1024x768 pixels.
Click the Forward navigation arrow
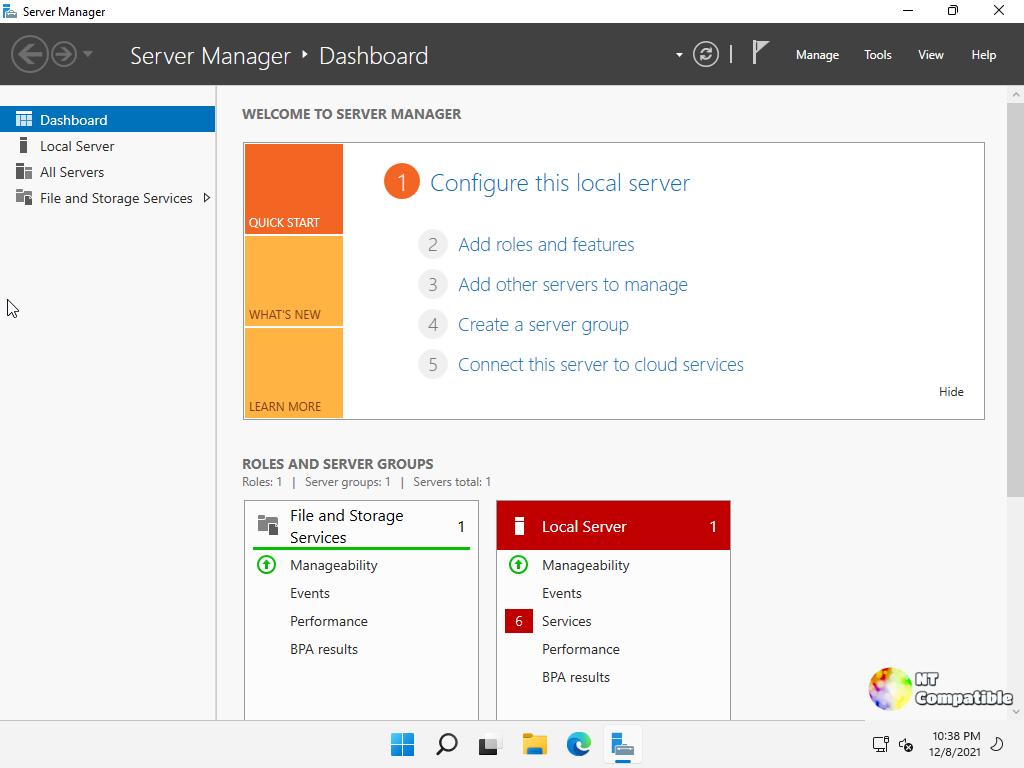coord(64,54)
